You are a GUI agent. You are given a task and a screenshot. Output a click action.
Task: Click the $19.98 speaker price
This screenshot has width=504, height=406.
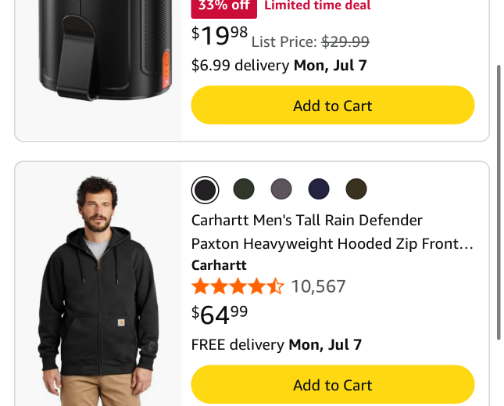pos(219,36)
